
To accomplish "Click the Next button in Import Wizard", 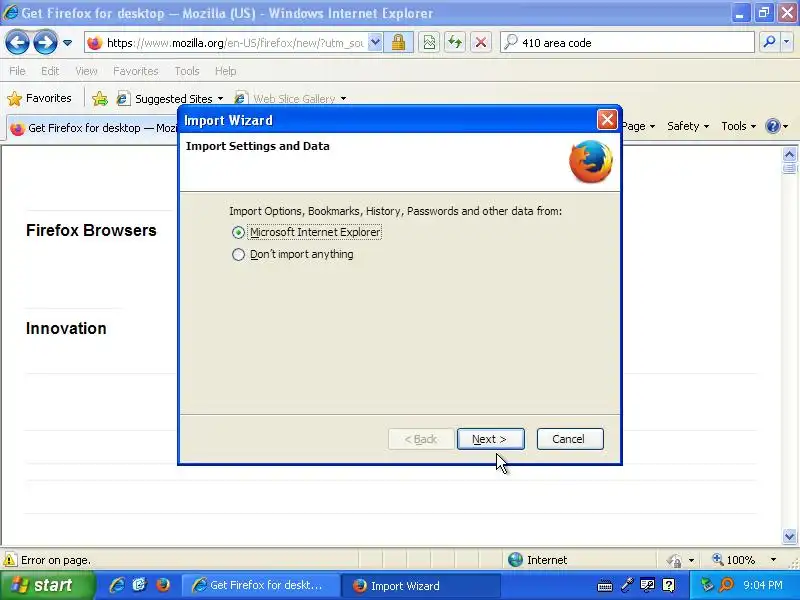I will click(490, 439).
